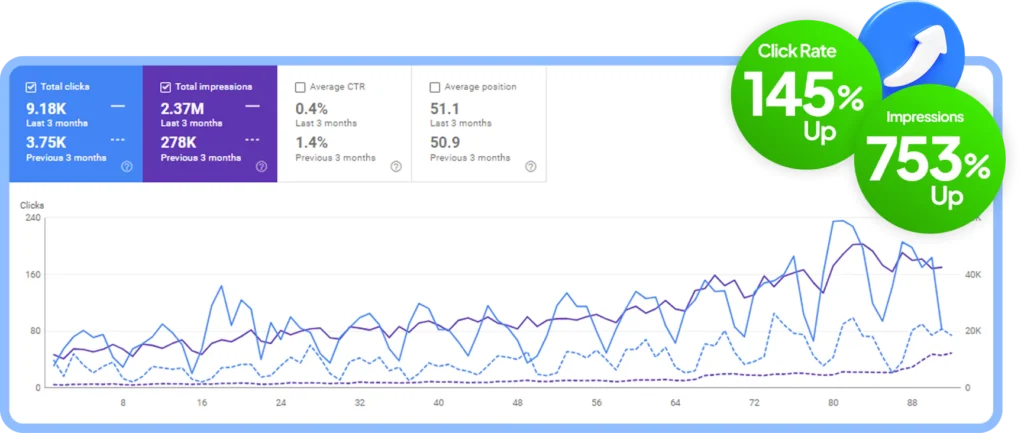The image size is (1024, 433).
Task: Click the 160 label on Clicks axis
Action: tap(31, 275)
